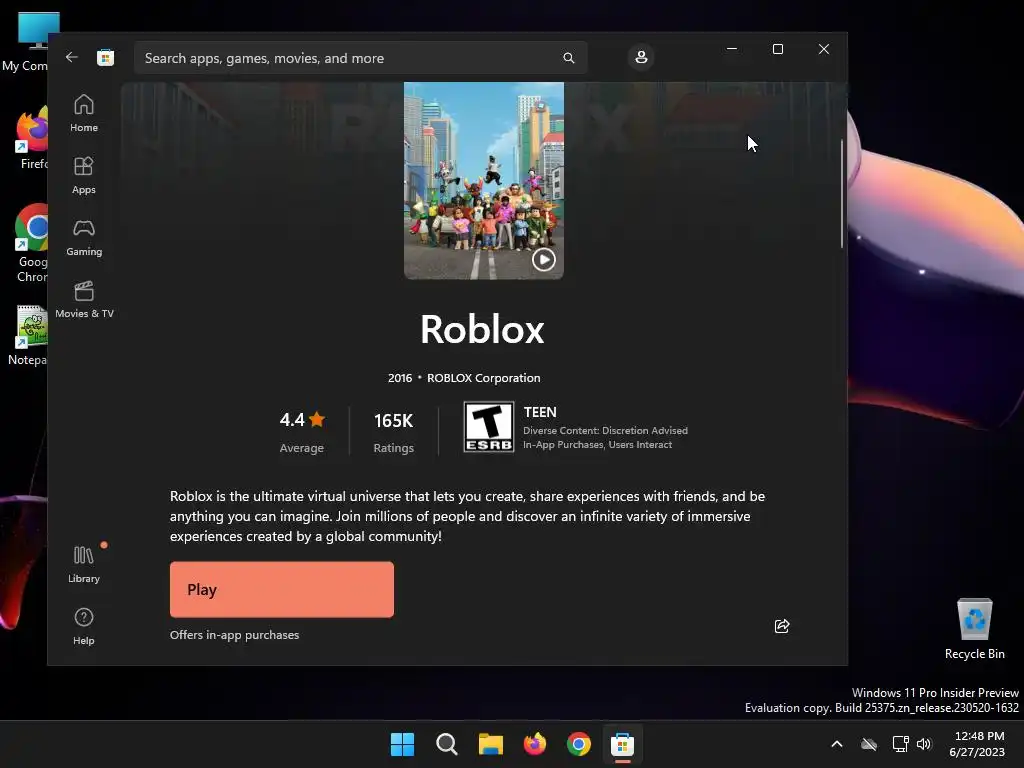Maximize the Microsoft Store window
Viewport: 1024px width, 768px height.
(x=778, y=49)
